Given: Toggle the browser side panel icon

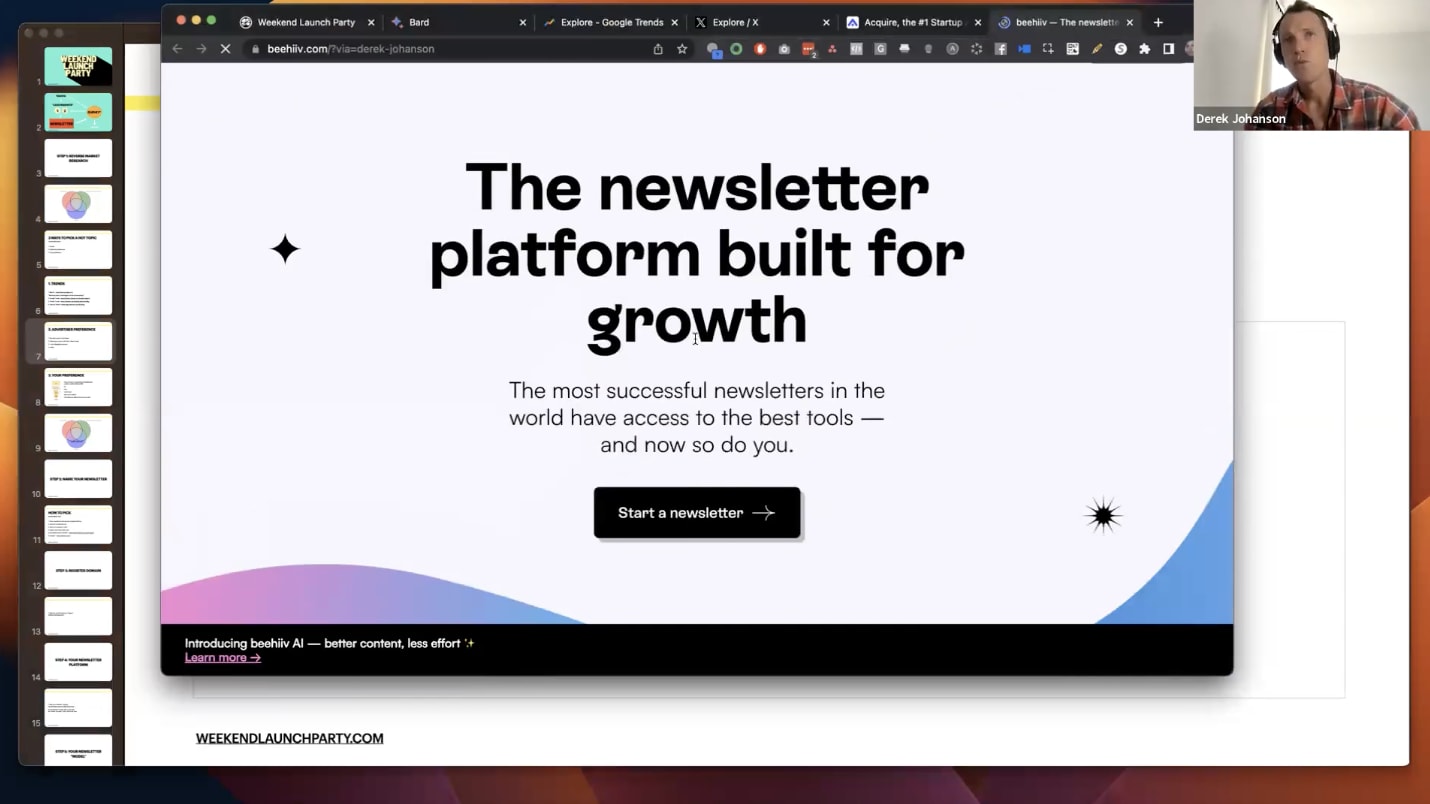Looking at the screenshot, I should click(x=1168, y=49).
